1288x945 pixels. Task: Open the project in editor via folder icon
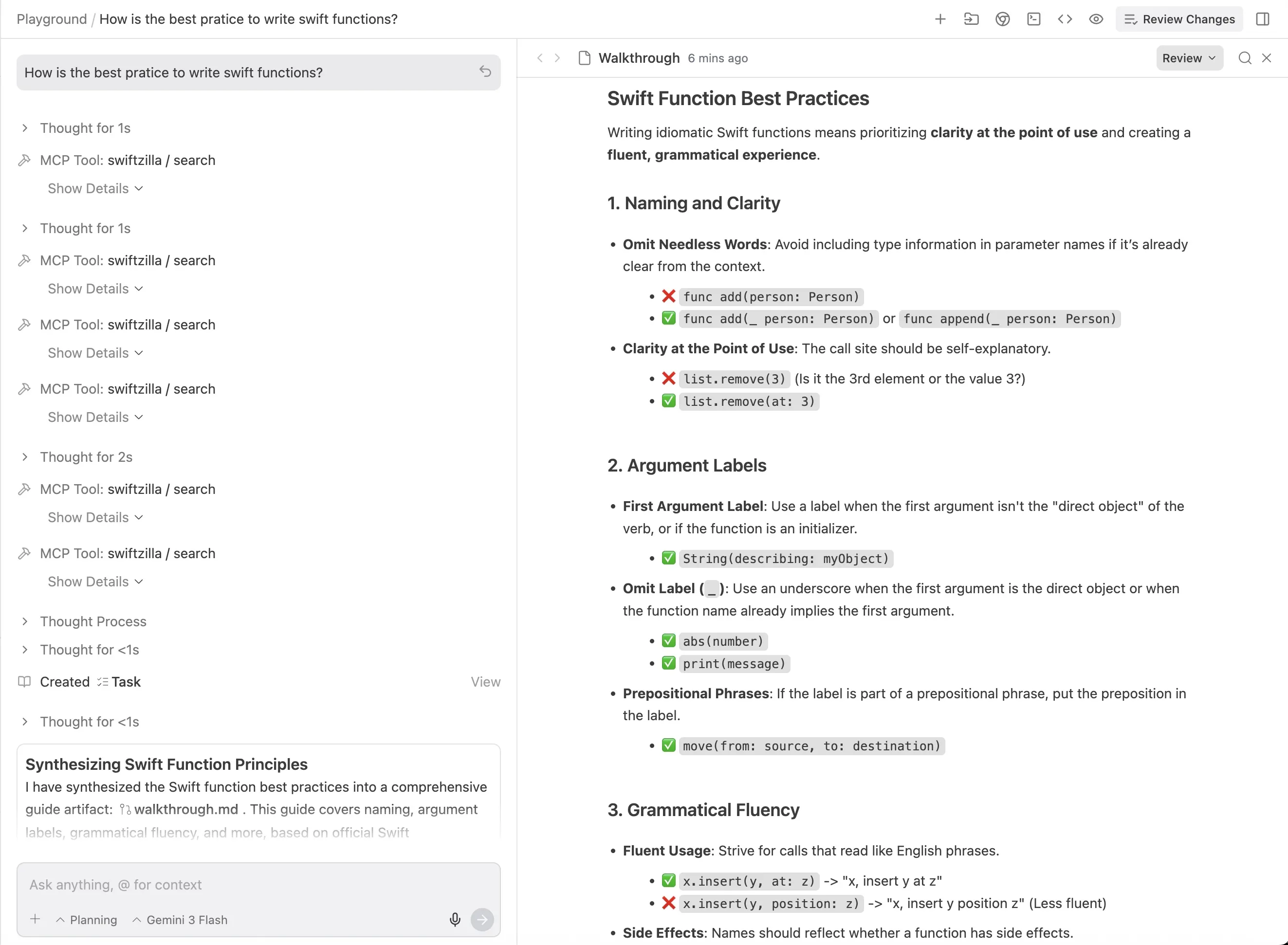click(971, 19)
